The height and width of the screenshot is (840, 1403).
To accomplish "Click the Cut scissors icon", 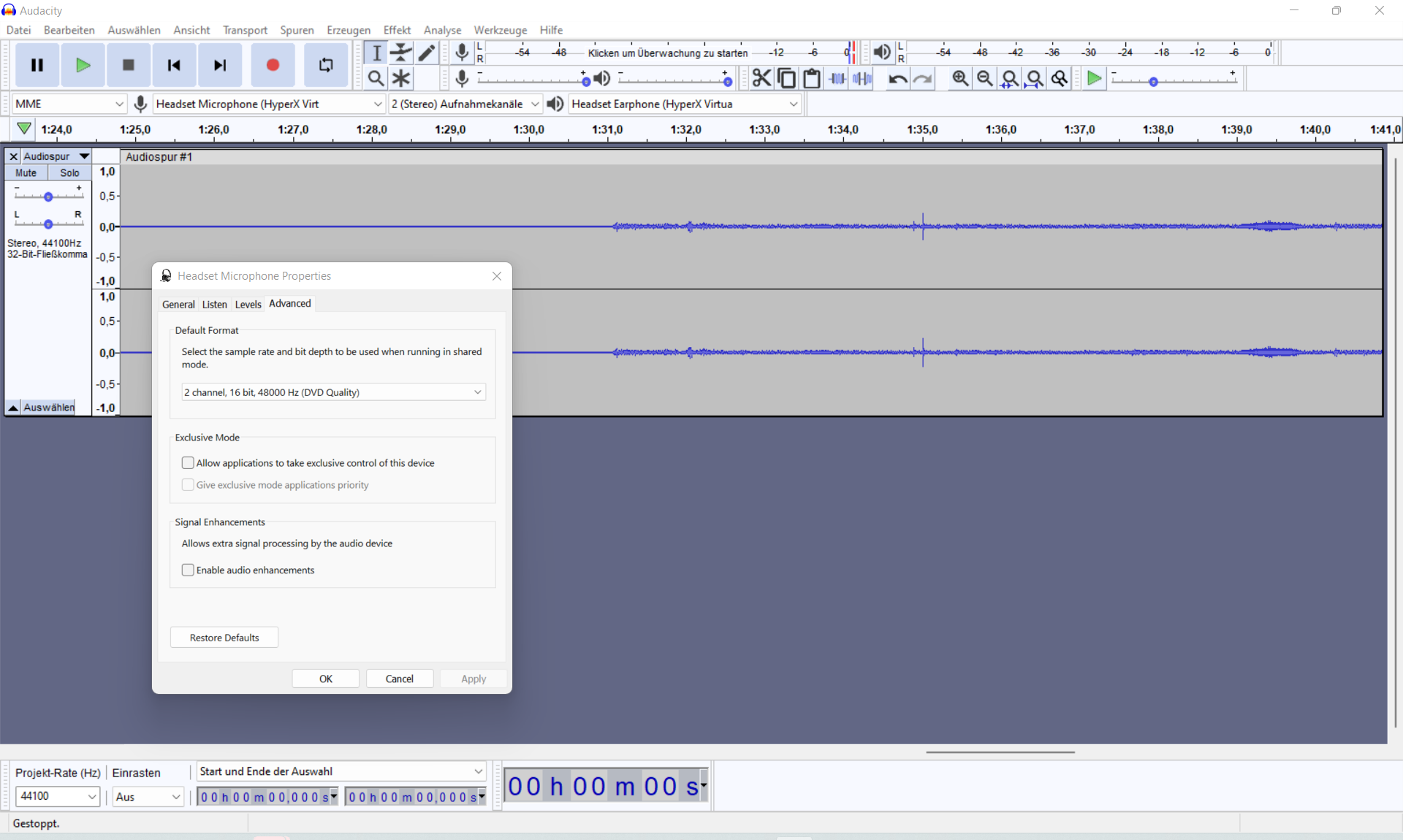I will pos(761,78).
